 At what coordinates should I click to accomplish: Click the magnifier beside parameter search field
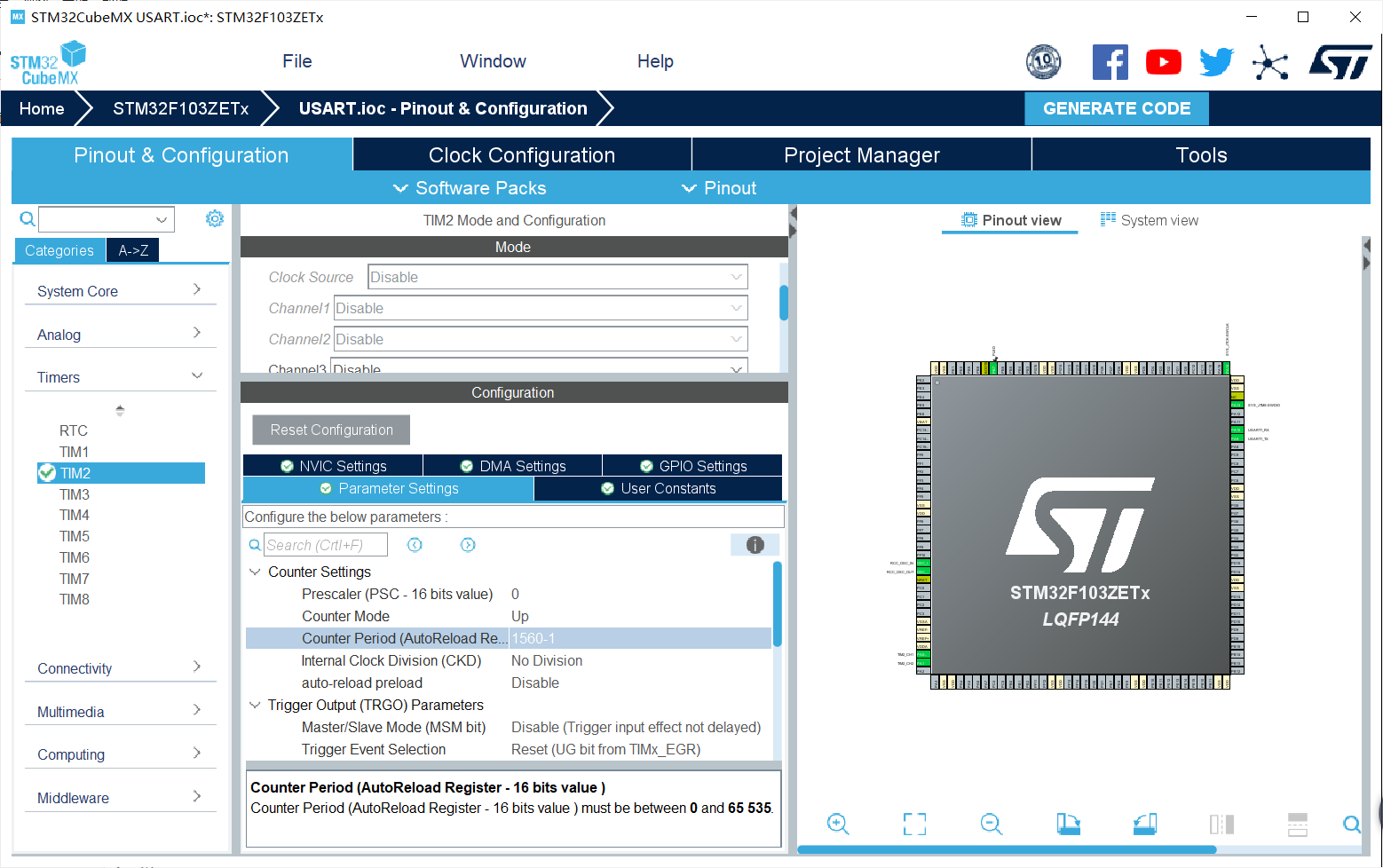pyautogui.click(x=255, y=545)
